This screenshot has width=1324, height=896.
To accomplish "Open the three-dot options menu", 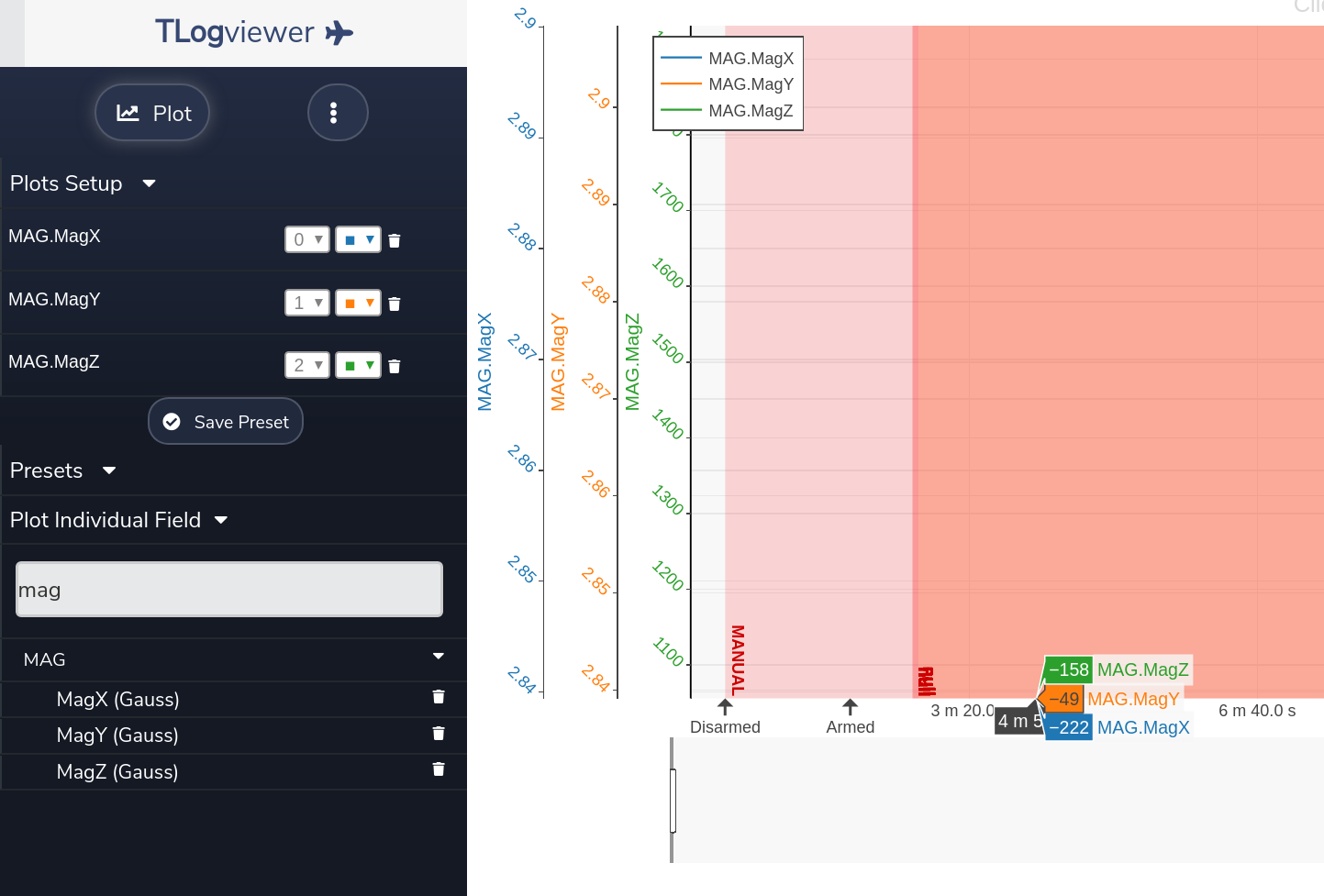I will (x=338, y=112).
